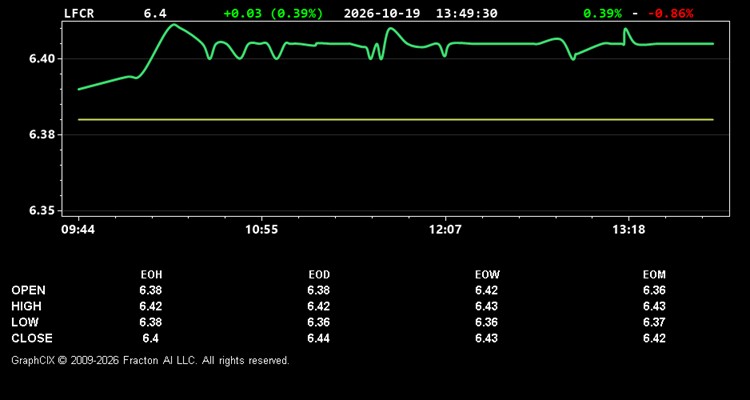Click the green +0.03 (0.39%) change value
Image resolution: width=750 pixels, height=400 pixels.
point(273,13)
